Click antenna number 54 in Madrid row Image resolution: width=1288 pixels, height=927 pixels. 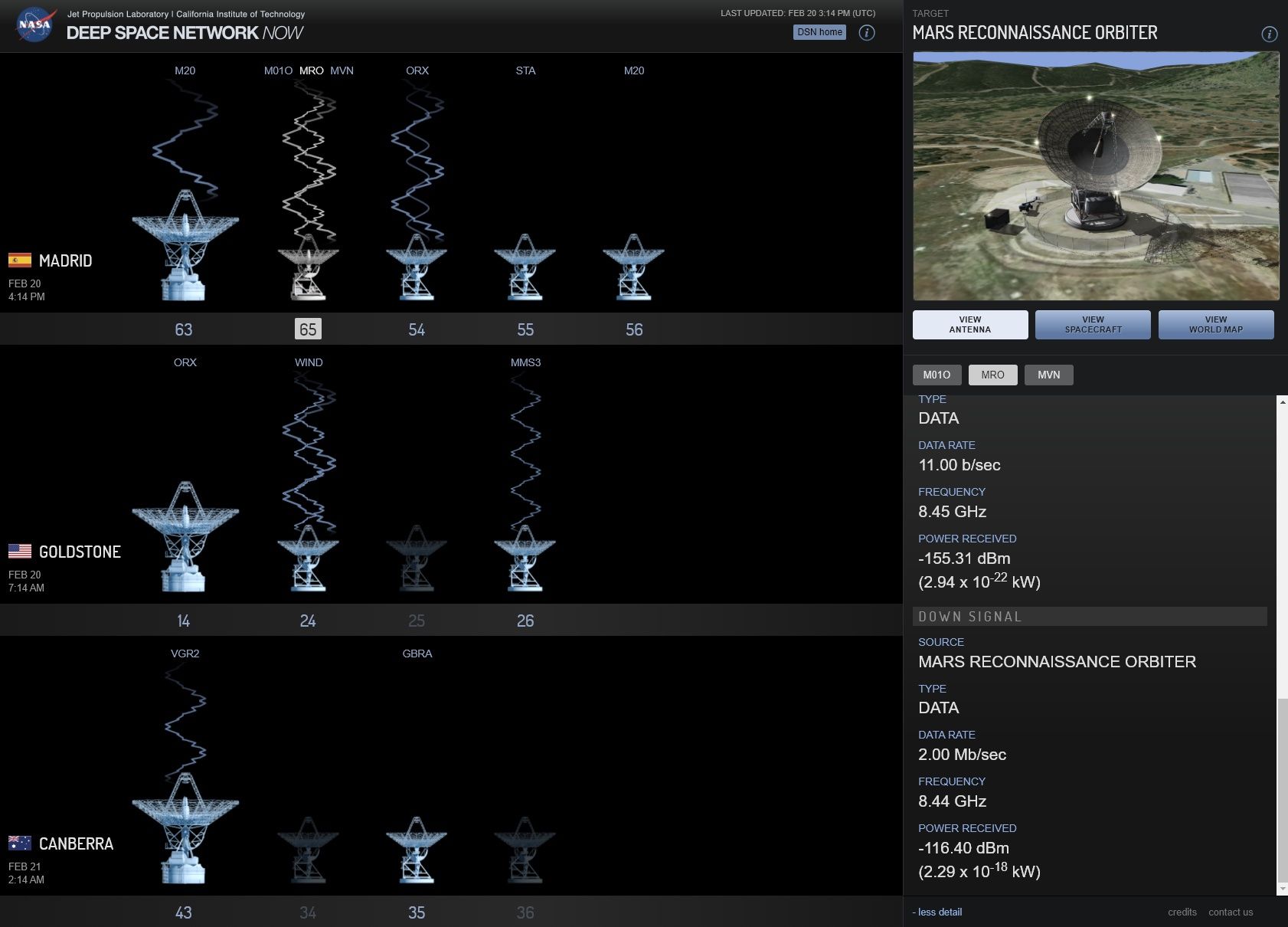[x=417, y=329]
